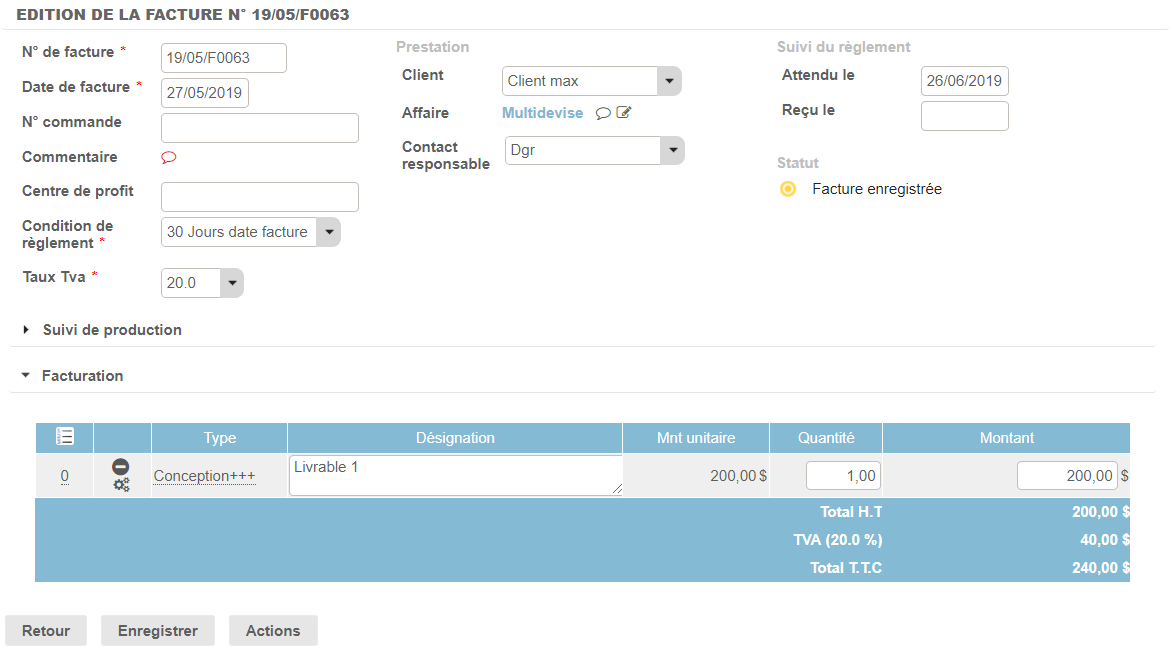Click the N° commande input field
This screenshot has width=1171, height=656.
tap(260, 128)
